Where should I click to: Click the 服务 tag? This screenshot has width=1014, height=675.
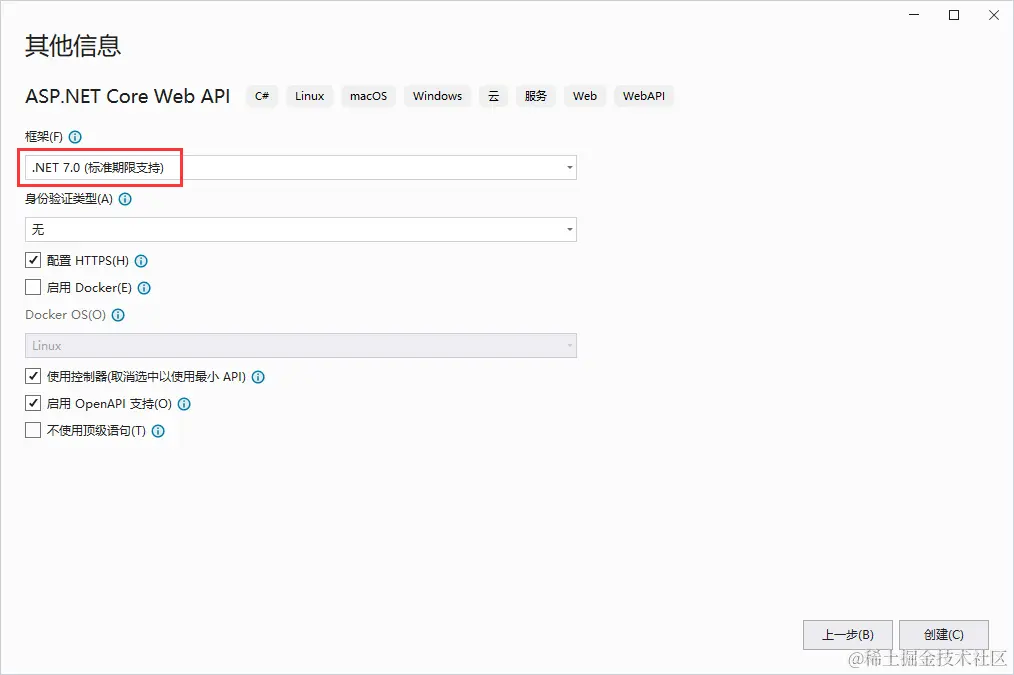(x=535, y=96)
